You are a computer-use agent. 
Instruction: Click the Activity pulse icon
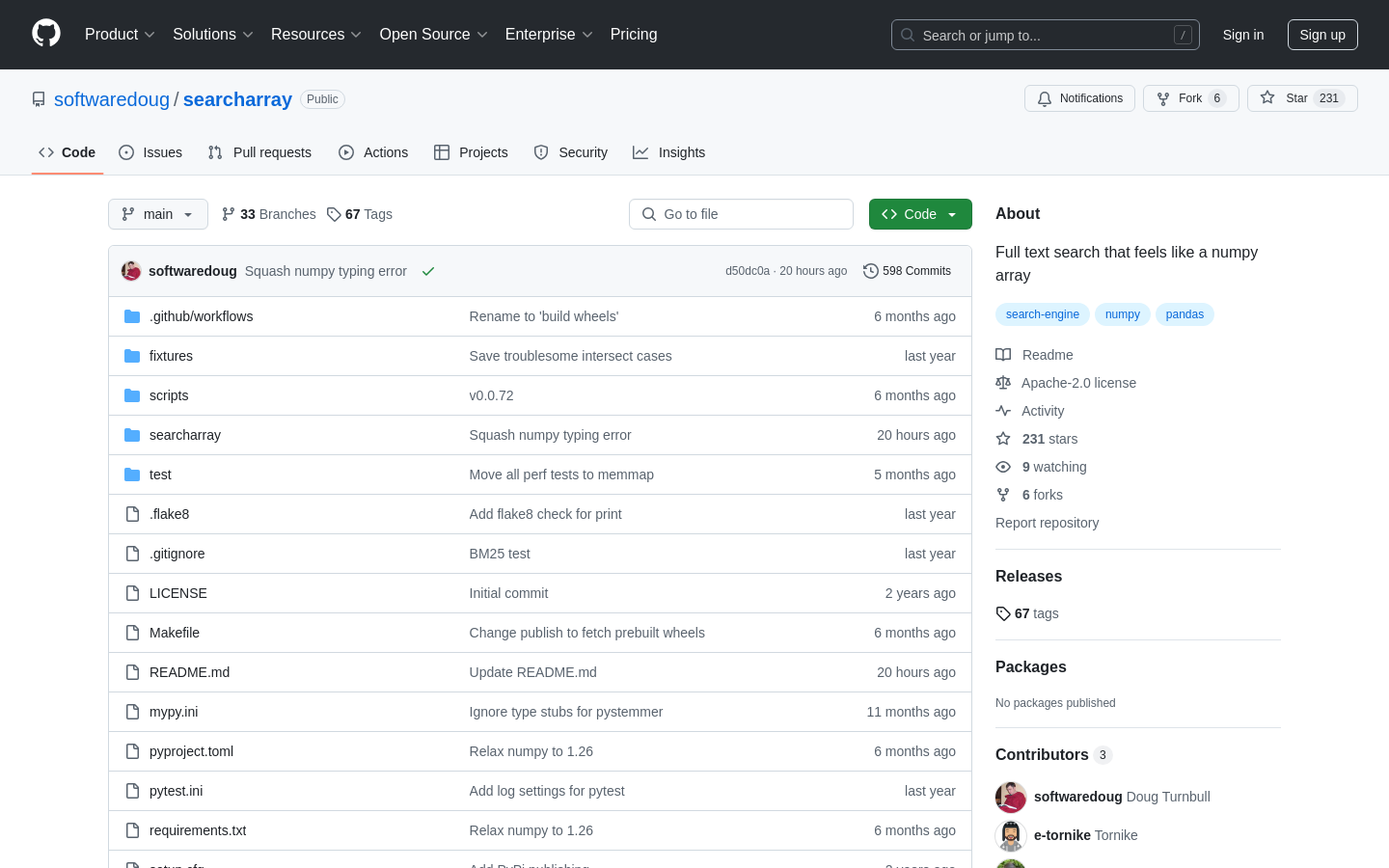1003,411
